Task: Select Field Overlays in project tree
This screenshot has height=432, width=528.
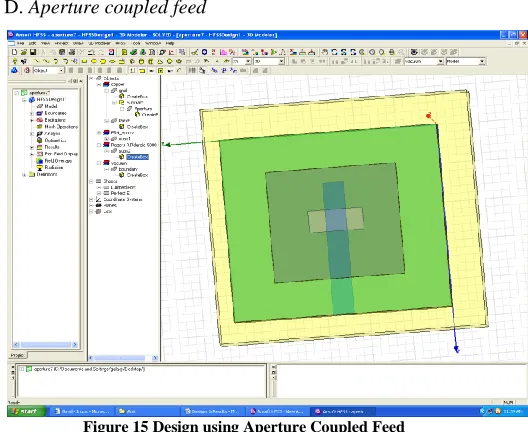Action: coord(58,161)
